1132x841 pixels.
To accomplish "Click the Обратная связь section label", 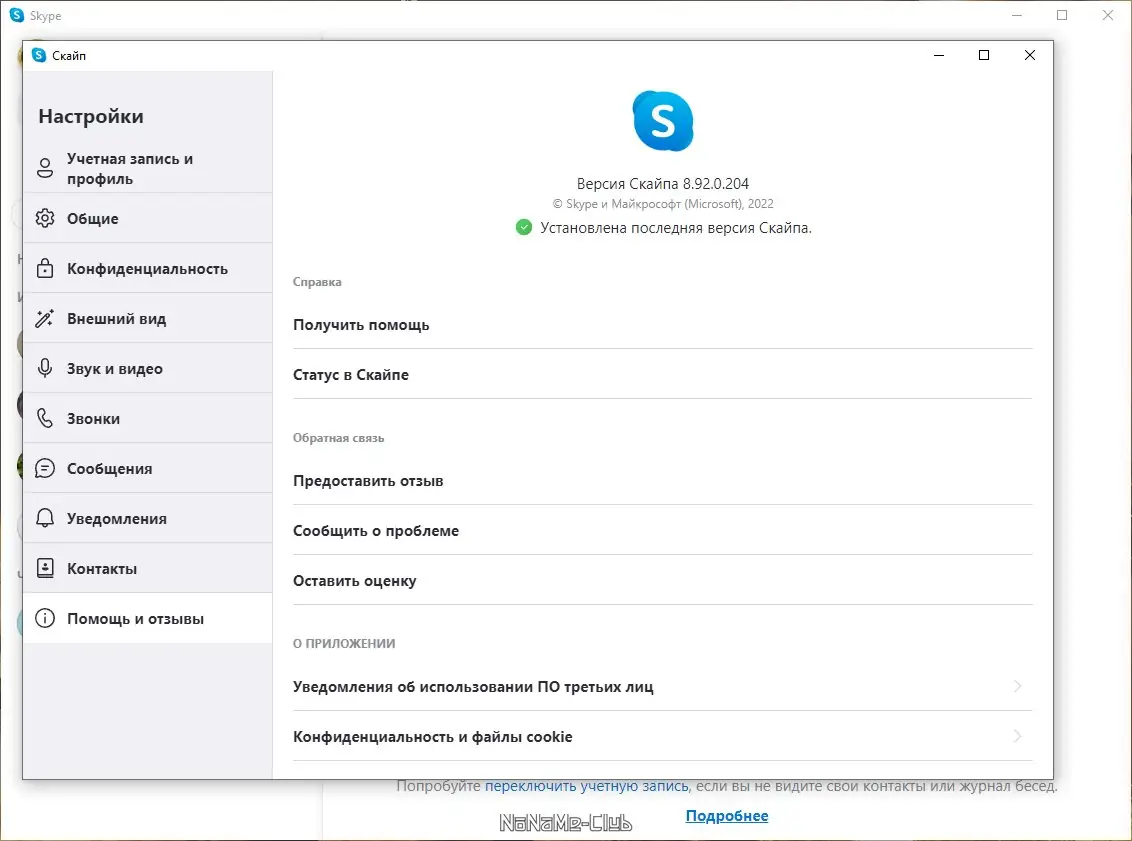I will 339,437.
